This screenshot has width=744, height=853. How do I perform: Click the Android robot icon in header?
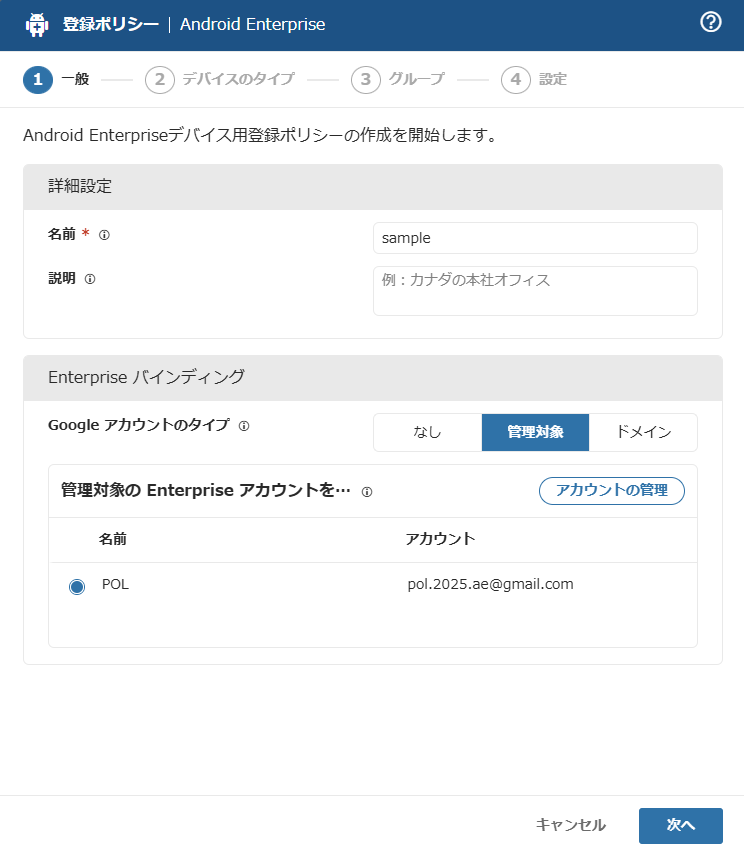pos(37,24)
